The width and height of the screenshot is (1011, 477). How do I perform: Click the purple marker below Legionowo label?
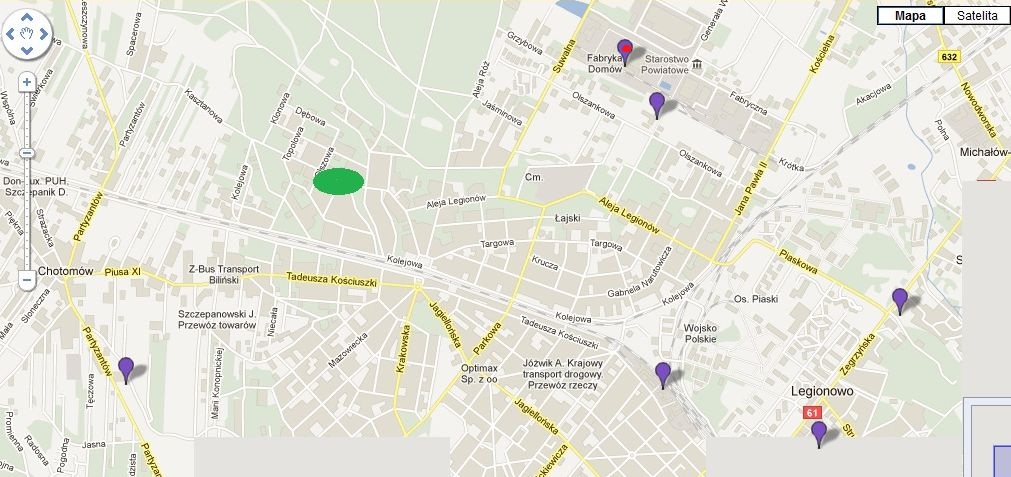(819, 431)
